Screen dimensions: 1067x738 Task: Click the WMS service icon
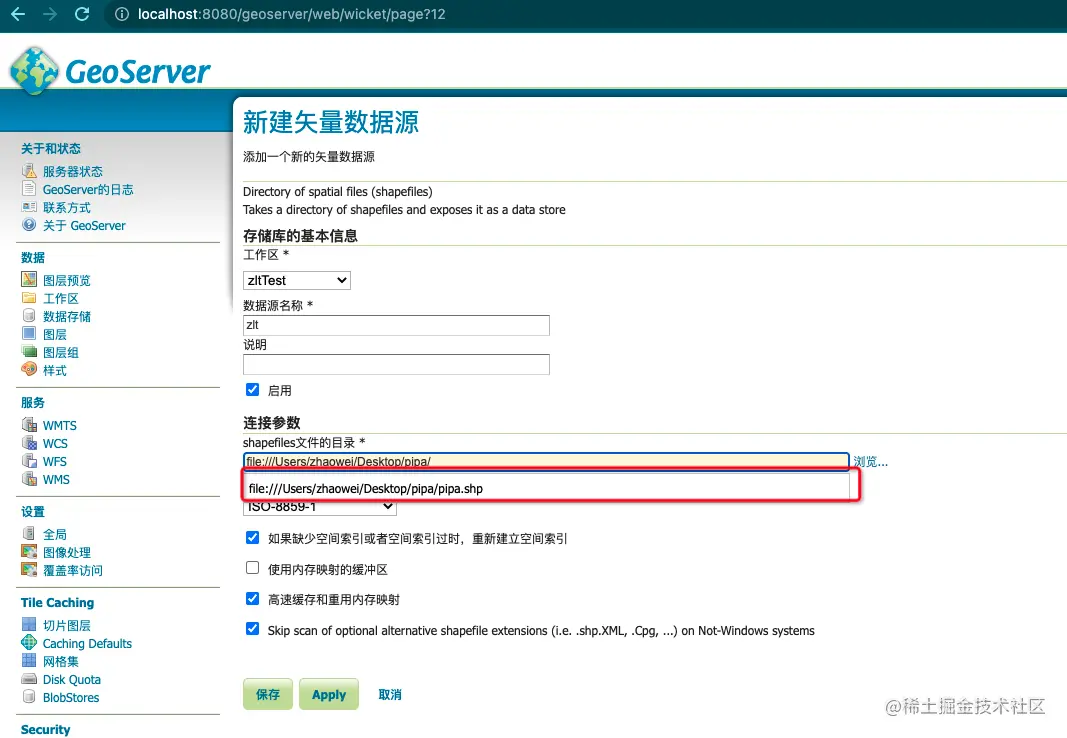tap(29, 478)
